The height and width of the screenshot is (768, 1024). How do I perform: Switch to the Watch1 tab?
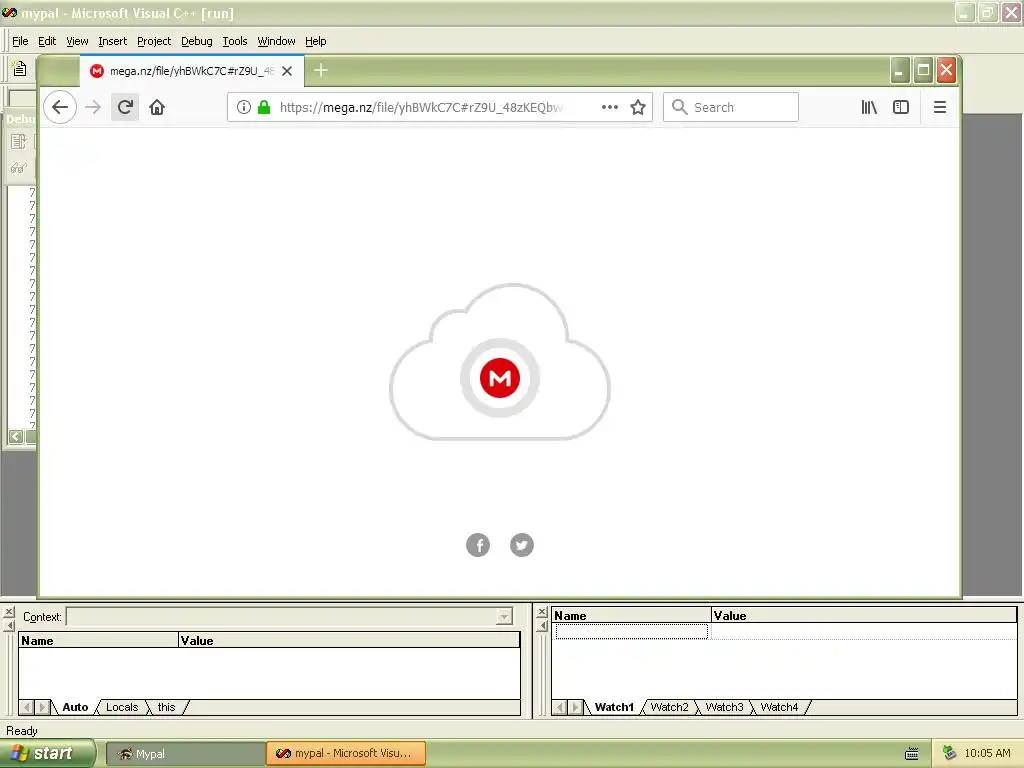(614, 707)
